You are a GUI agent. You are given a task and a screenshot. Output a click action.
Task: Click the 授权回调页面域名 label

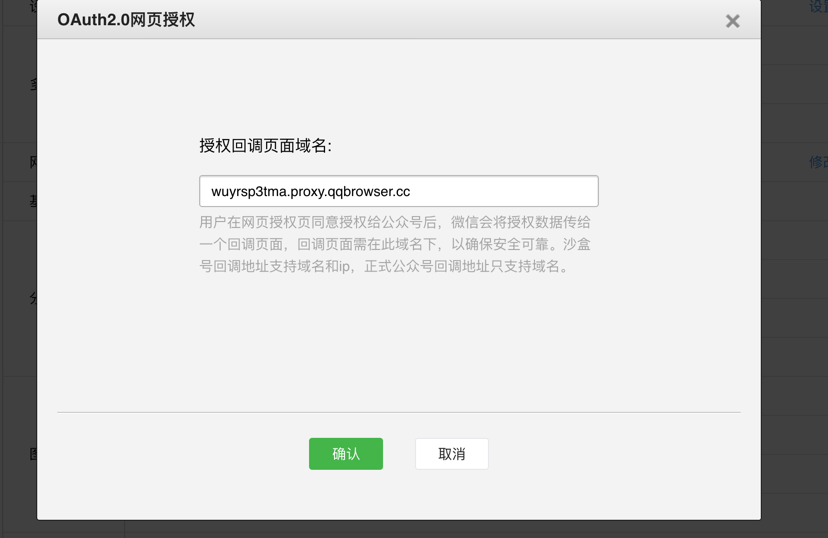266,146
